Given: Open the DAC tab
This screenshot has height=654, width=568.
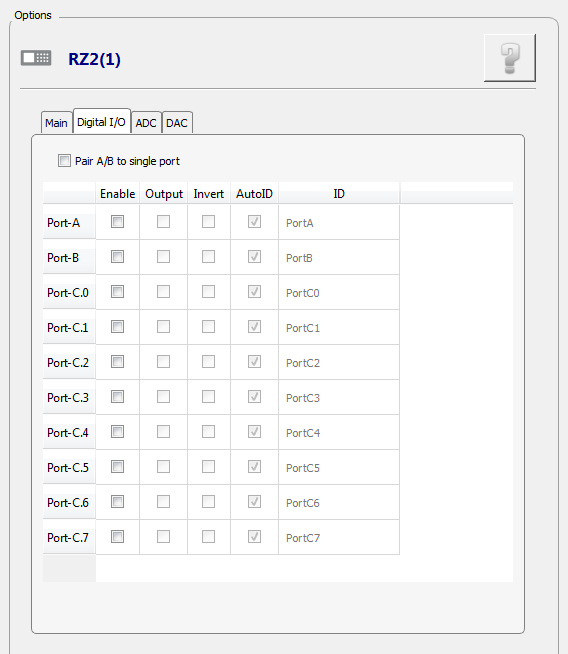Looking at the screenshot, I should (177, 123).
